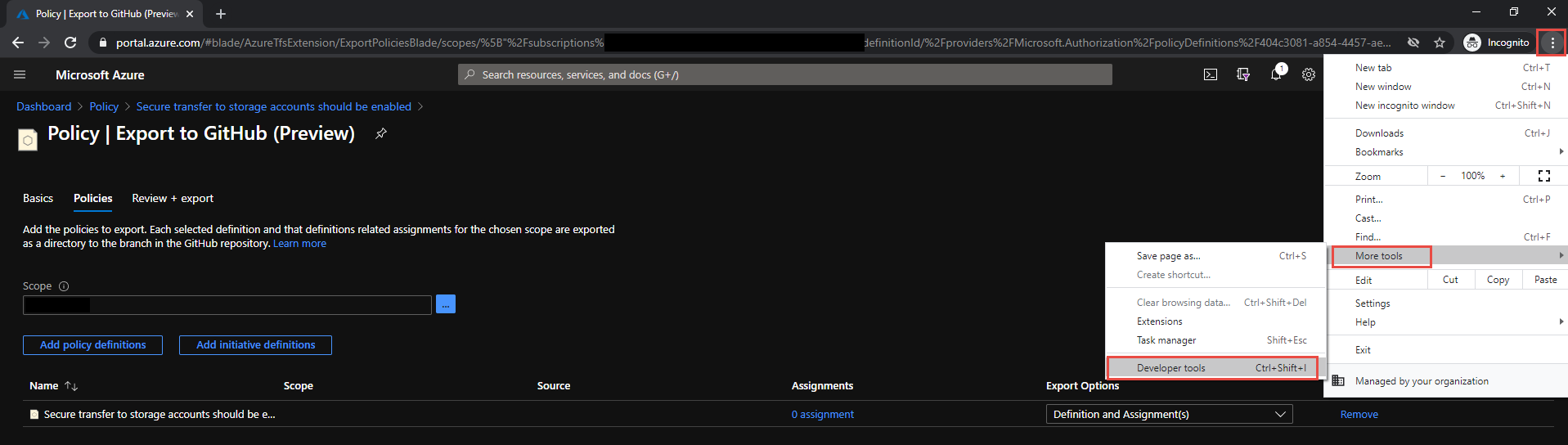Open the Azure portal hamburger menu
Screen dimensions: 1568x445
20,74
